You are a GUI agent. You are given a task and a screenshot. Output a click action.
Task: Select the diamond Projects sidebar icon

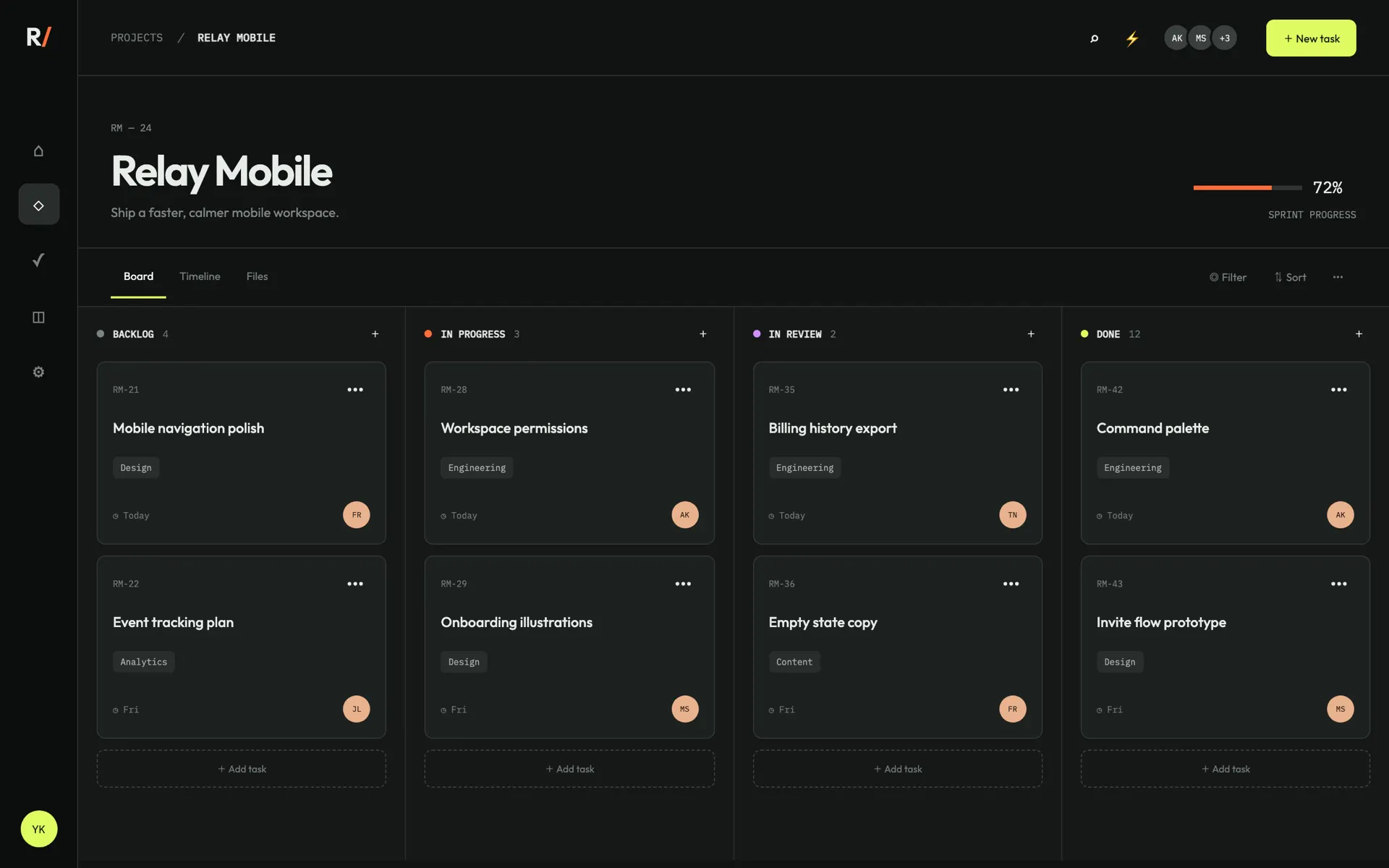(x=39, y=205)
